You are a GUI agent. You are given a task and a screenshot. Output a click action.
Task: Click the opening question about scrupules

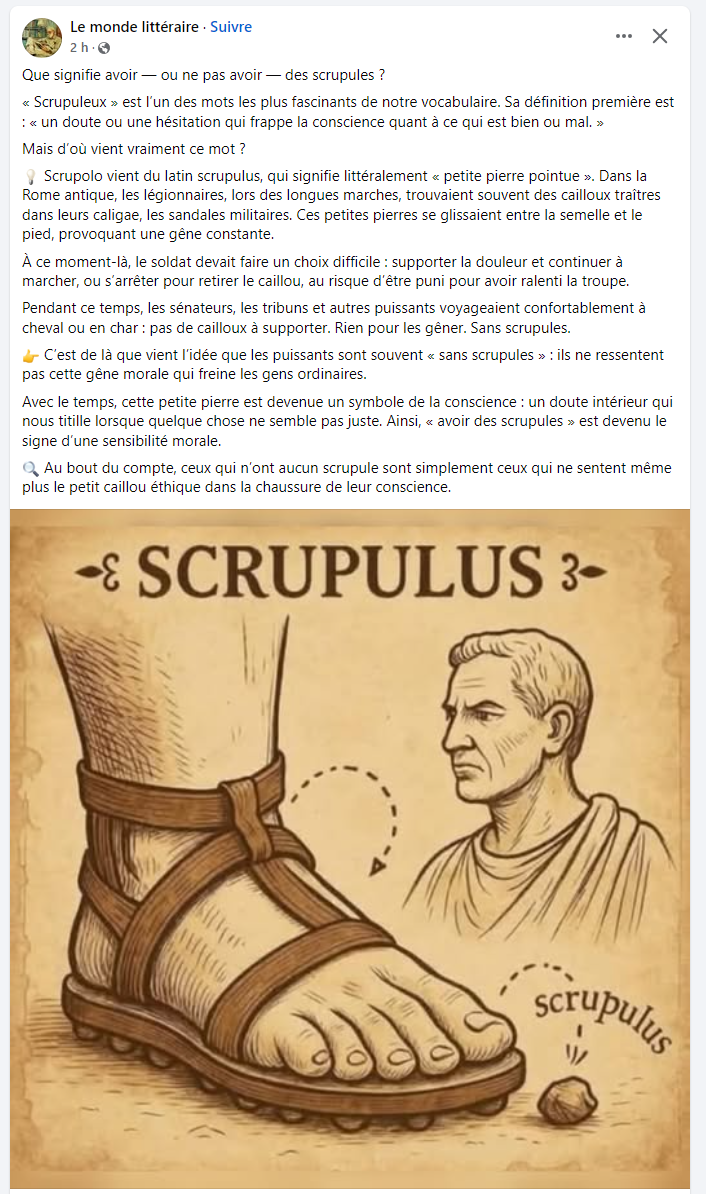pos(203,75)
